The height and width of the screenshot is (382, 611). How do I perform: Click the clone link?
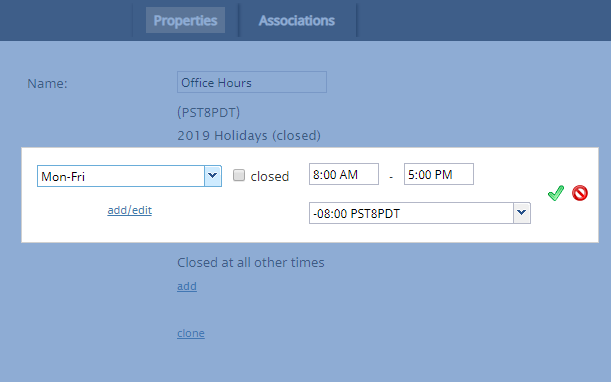pos(191,333)
